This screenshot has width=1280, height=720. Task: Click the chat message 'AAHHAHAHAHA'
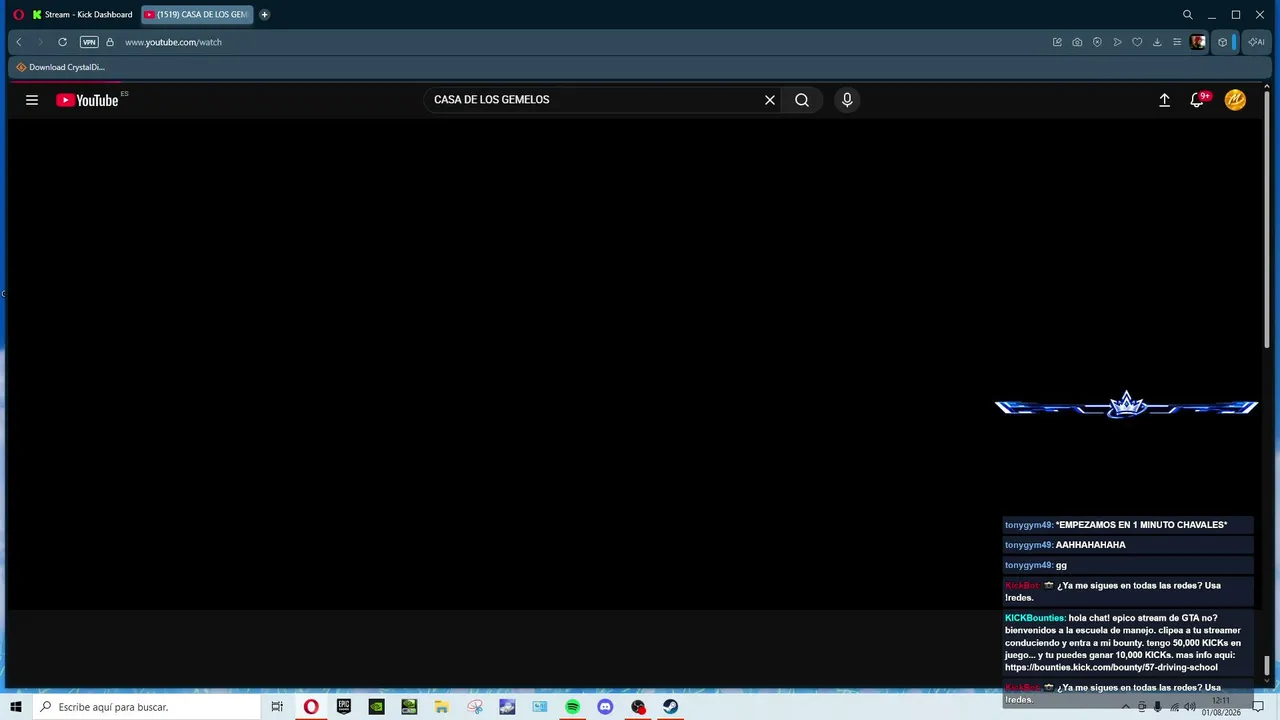1090,545
